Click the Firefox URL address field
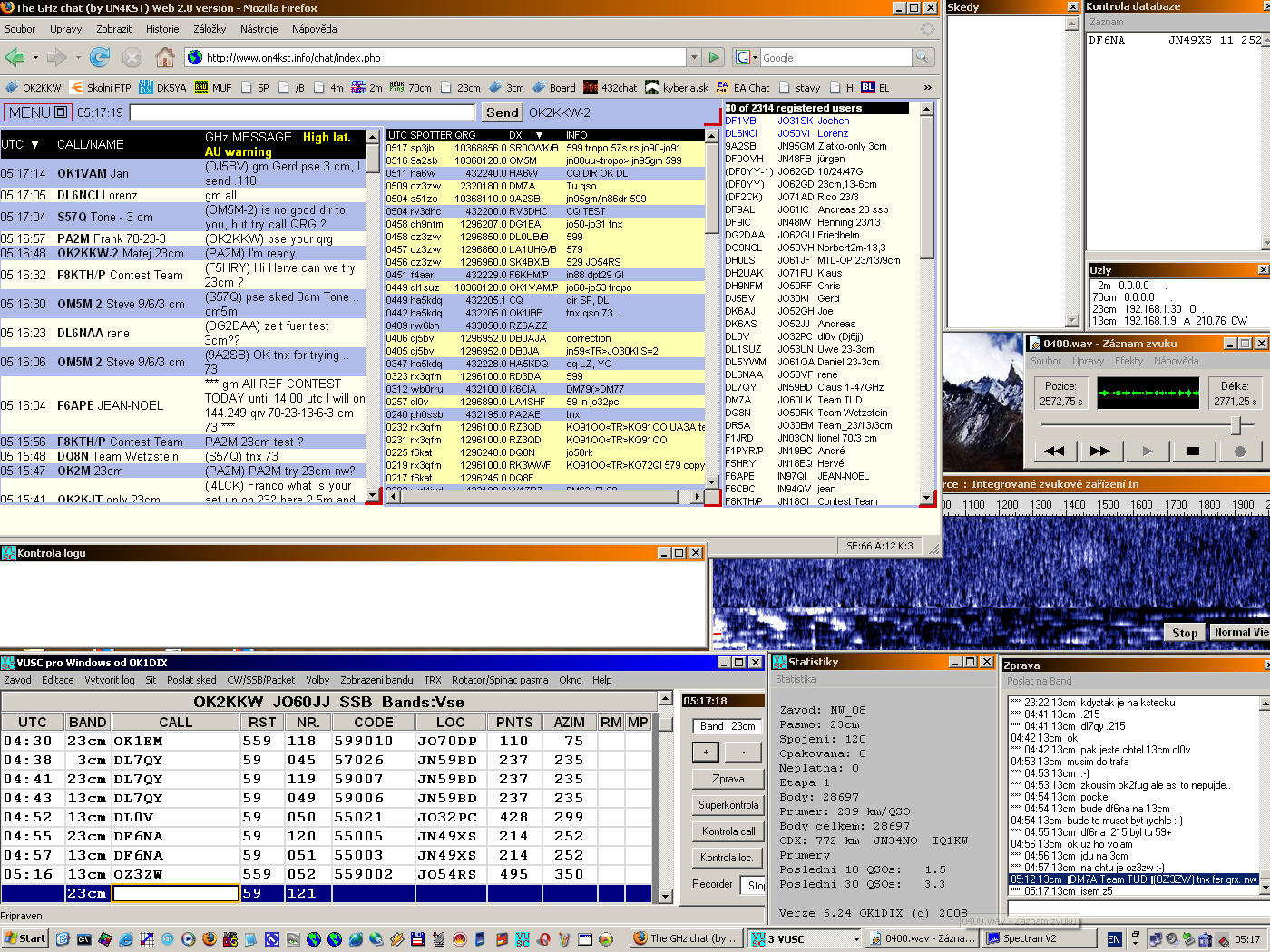Image resolution: width=1270 pixels, height=952 pixels. coord(435,57)
